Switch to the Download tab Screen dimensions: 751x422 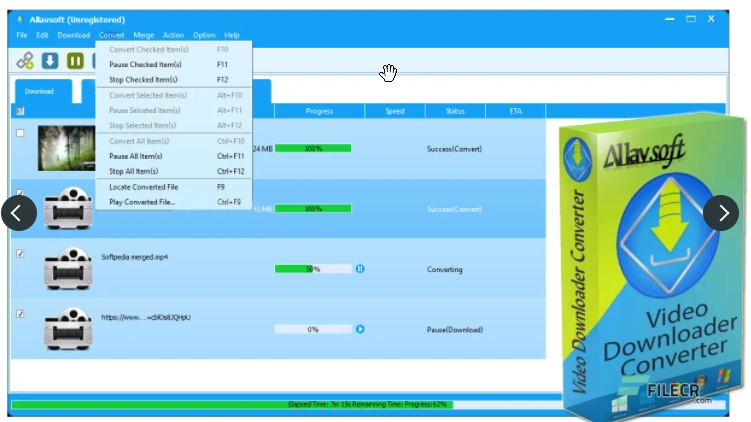[44, 91]
